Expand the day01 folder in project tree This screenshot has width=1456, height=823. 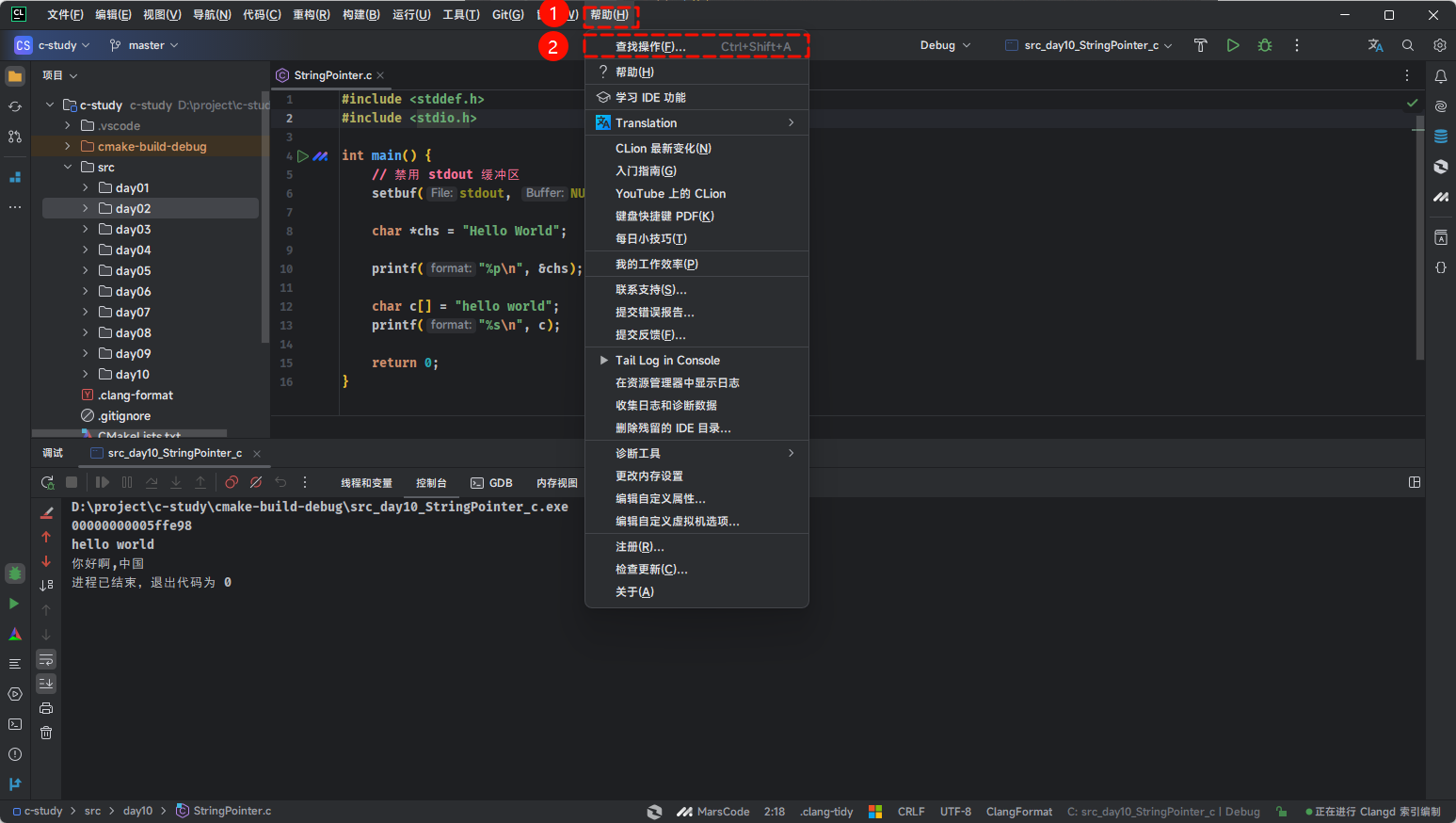pyautogui.click(x=86, y=188)
